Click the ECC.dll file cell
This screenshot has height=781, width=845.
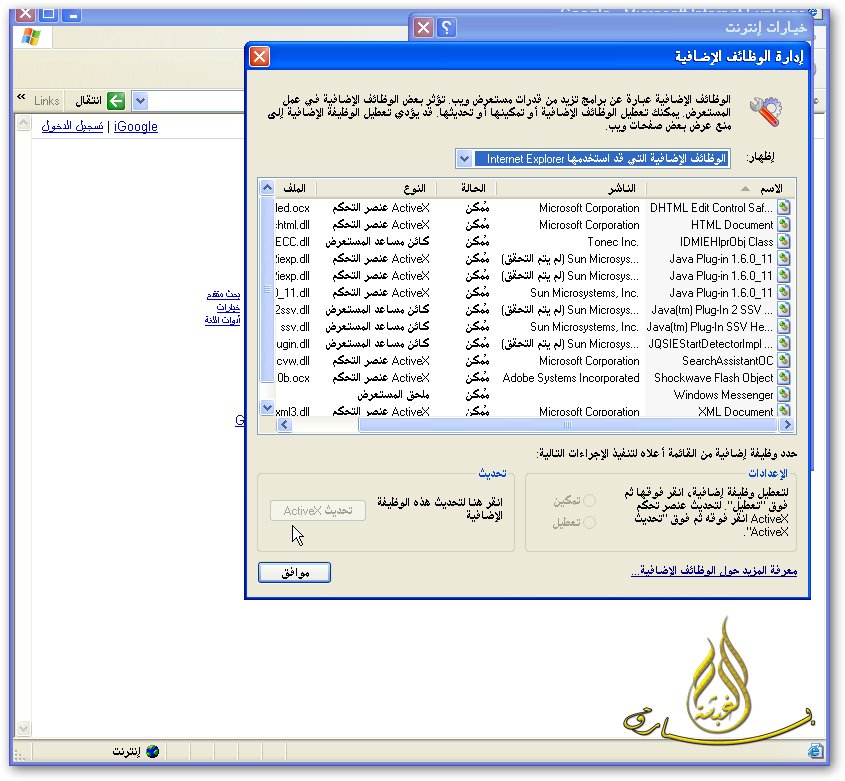tap(293, 242)
